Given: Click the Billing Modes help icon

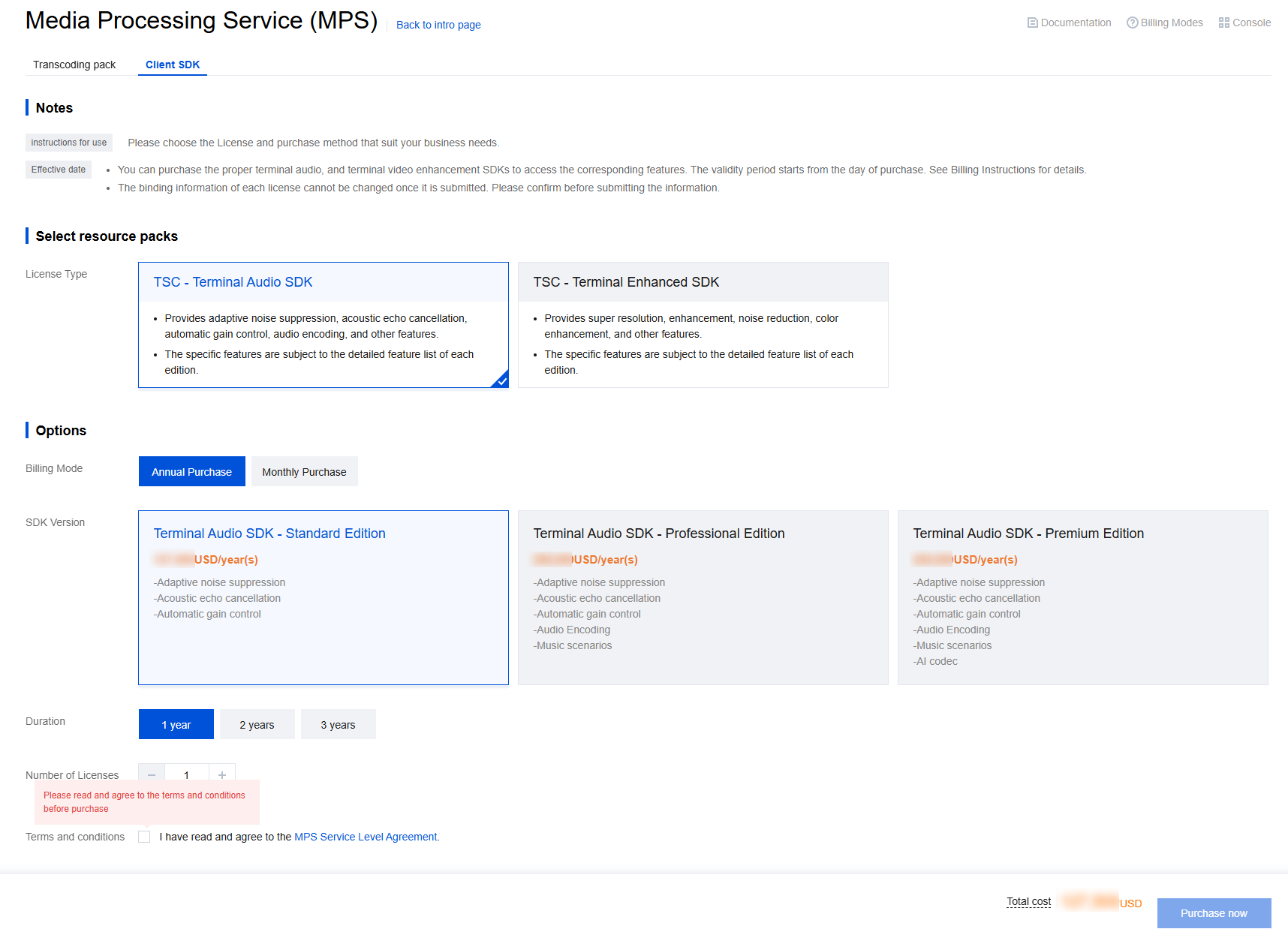Looking at the screenshot, I should pos(1132,23).
